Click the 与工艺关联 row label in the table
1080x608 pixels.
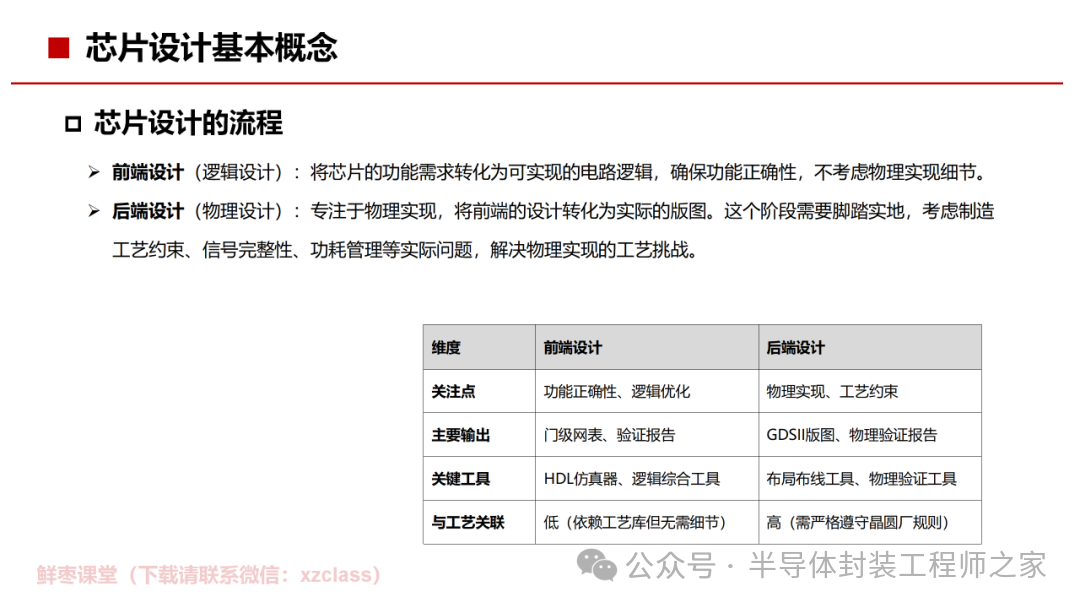point(467,522)
